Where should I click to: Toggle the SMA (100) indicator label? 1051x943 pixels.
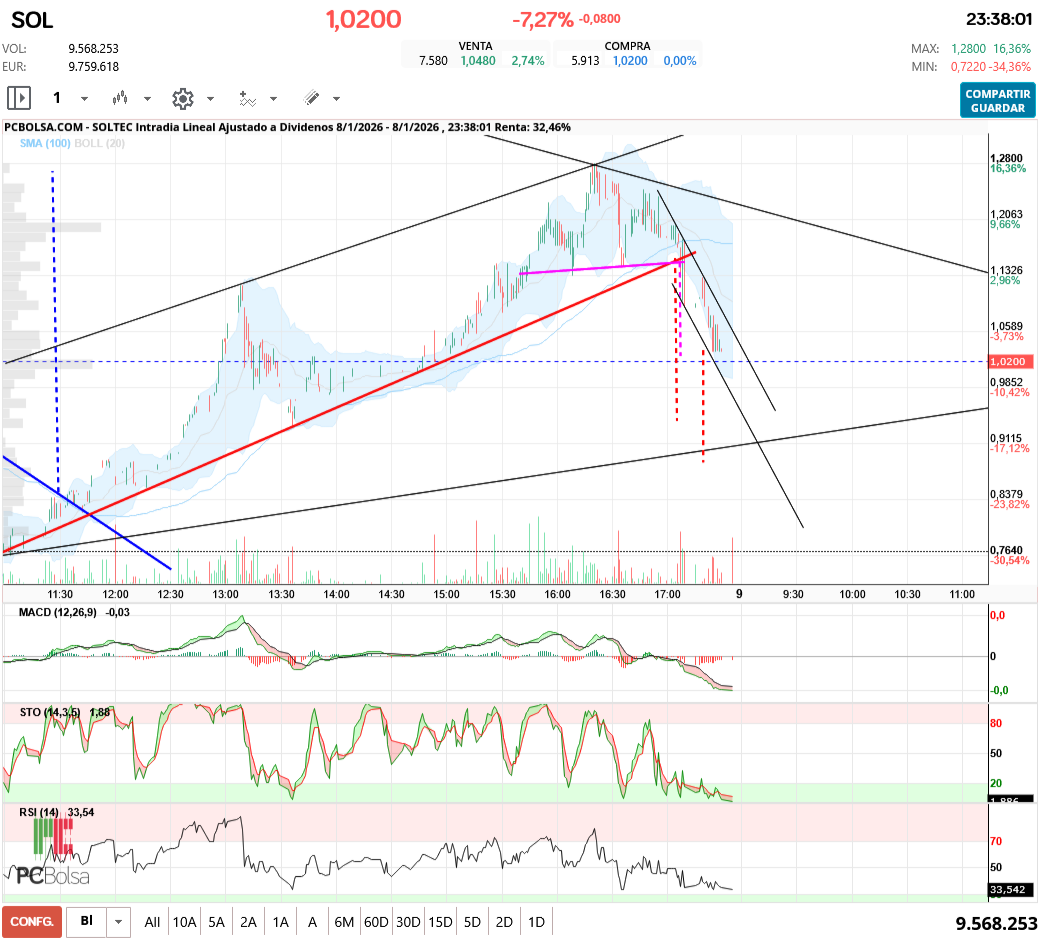coord(44,144)
